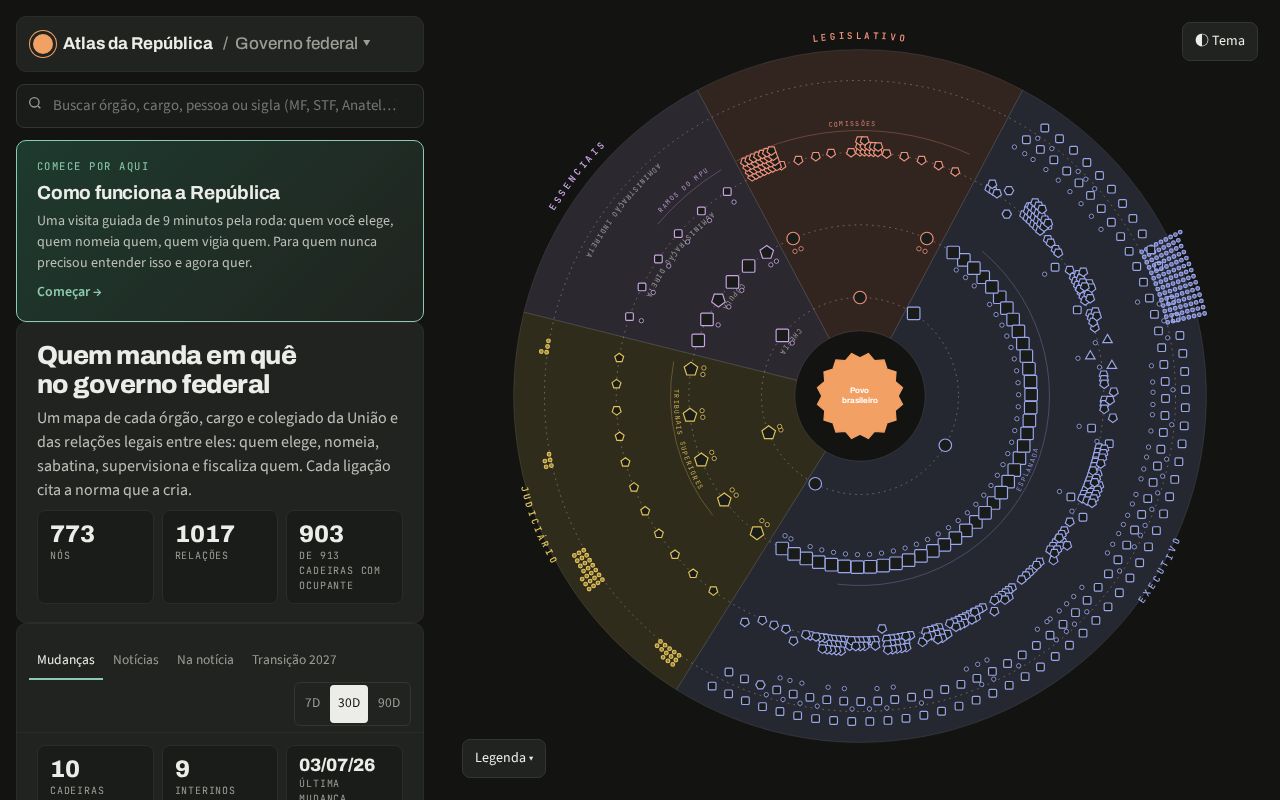Click the Atlas da República title
The height and width of the screenshot is (800, 1280).
click(138, 43)
